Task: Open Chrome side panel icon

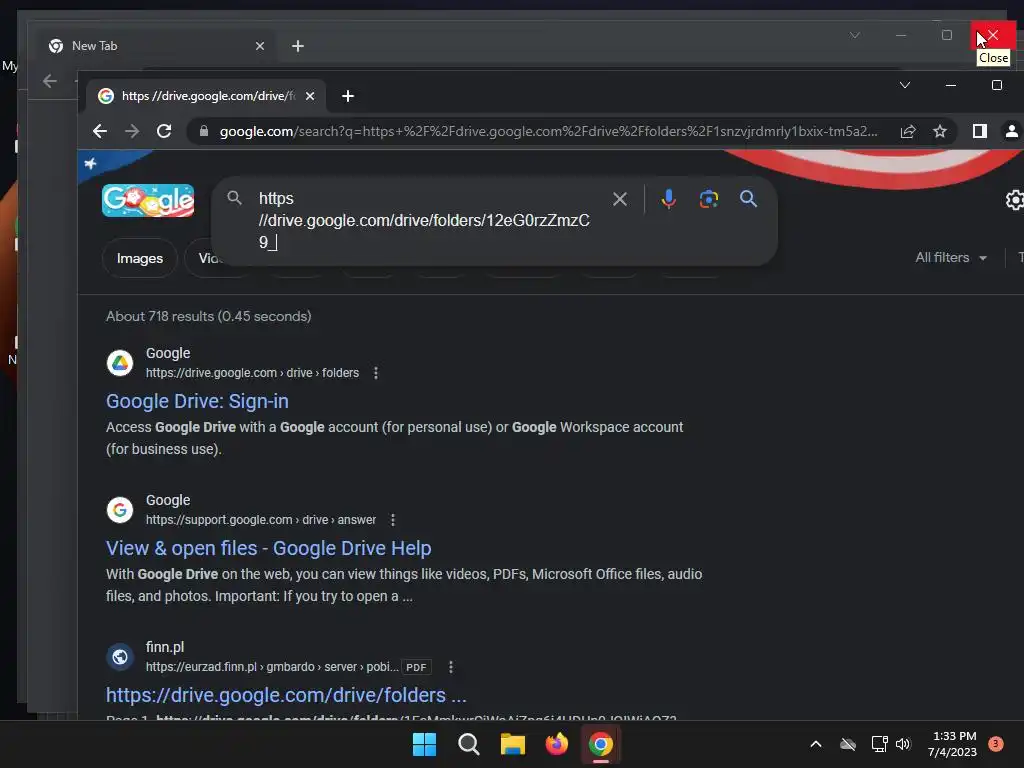Action: coord(979,131)
